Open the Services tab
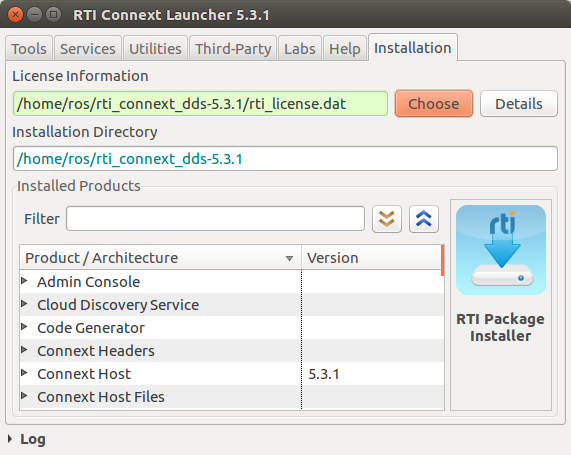The height and width of the screenshot is (455, 571). pyautogui.click(x=88, y=48)
